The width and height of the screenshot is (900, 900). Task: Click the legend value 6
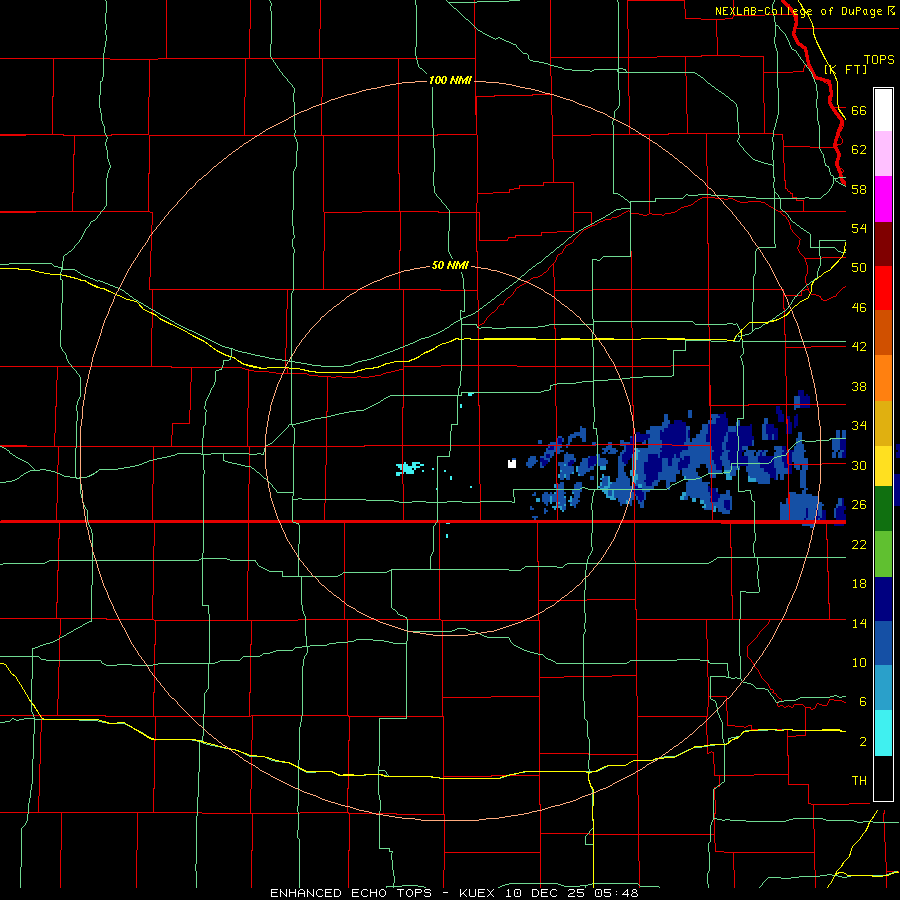point(863,701)
